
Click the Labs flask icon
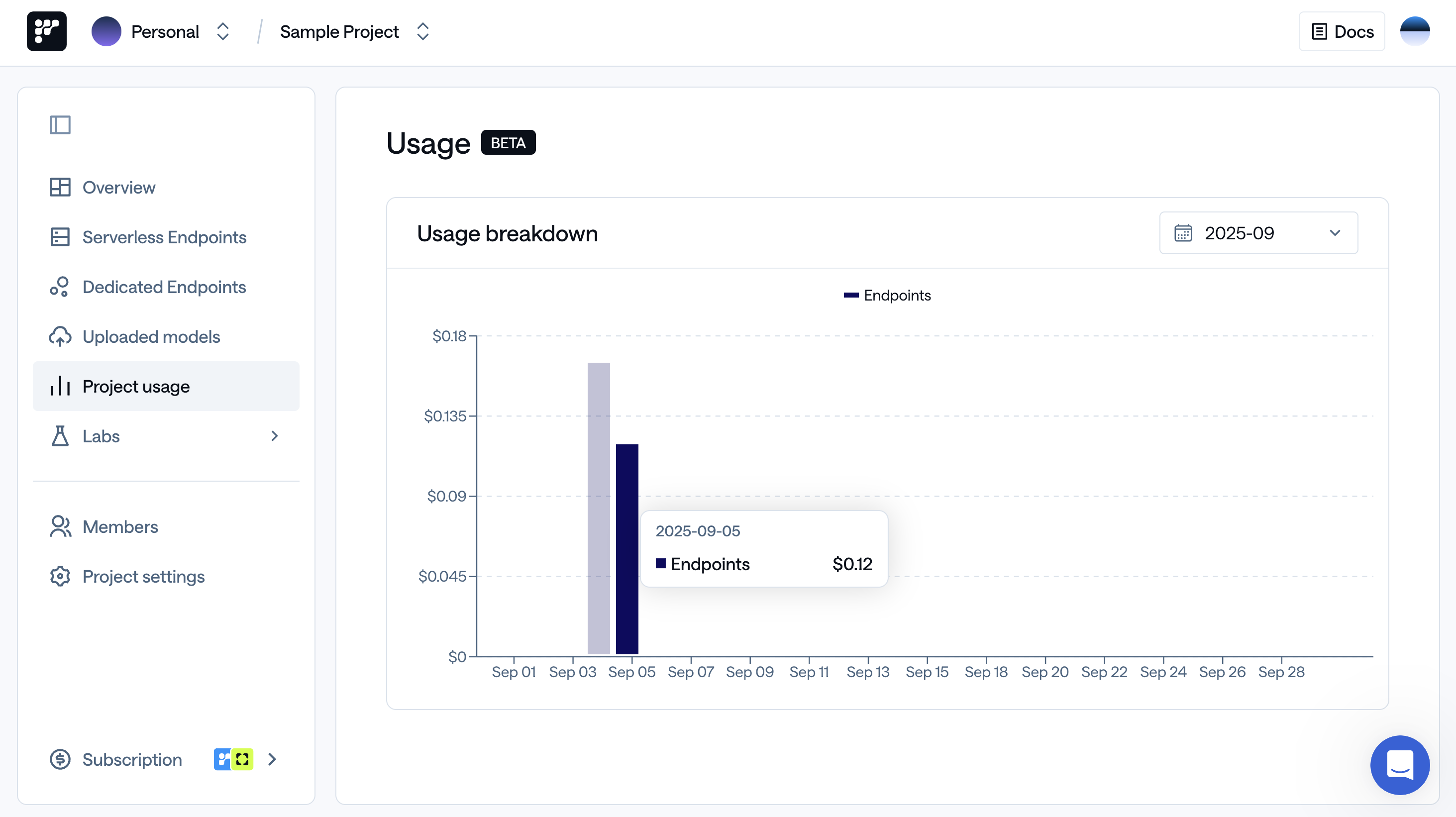(60, 436)
